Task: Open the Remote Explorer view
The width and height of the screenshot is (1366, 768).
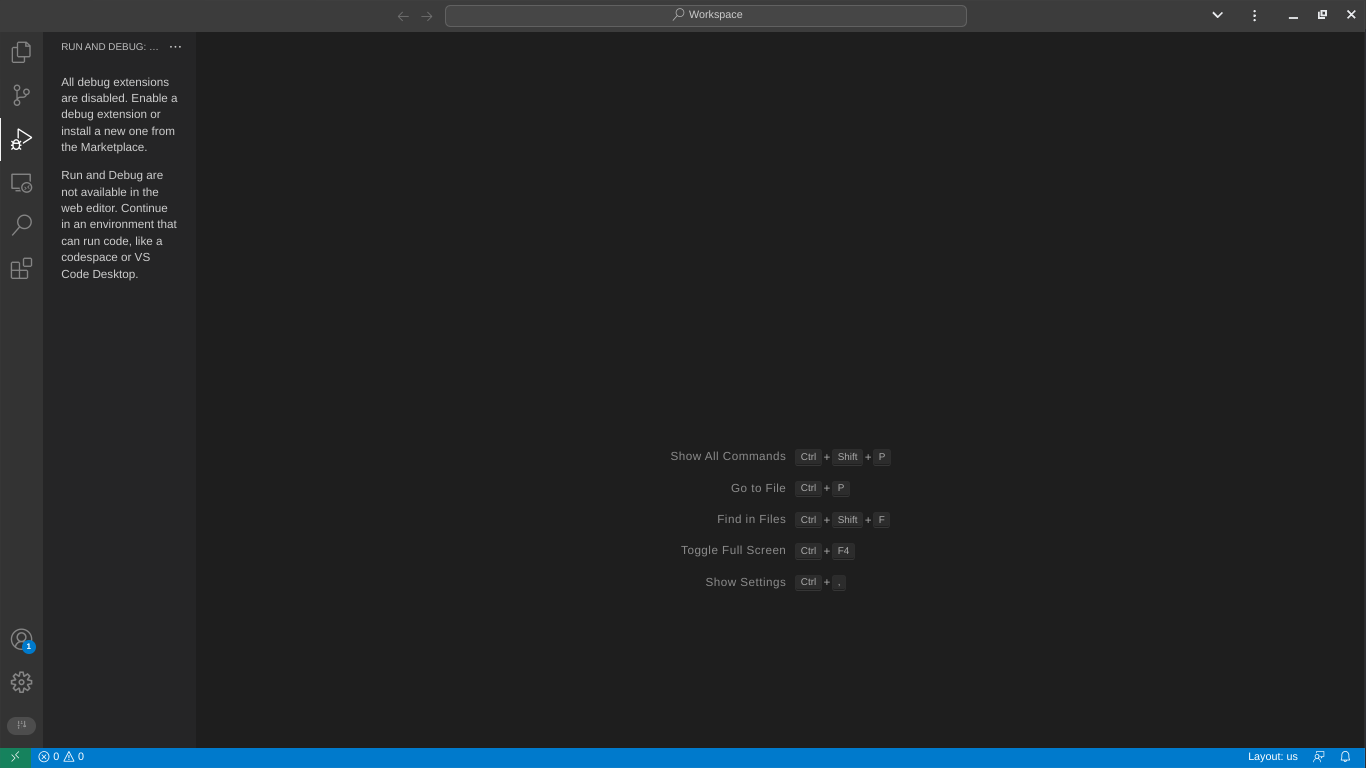Action: (21, 183)
